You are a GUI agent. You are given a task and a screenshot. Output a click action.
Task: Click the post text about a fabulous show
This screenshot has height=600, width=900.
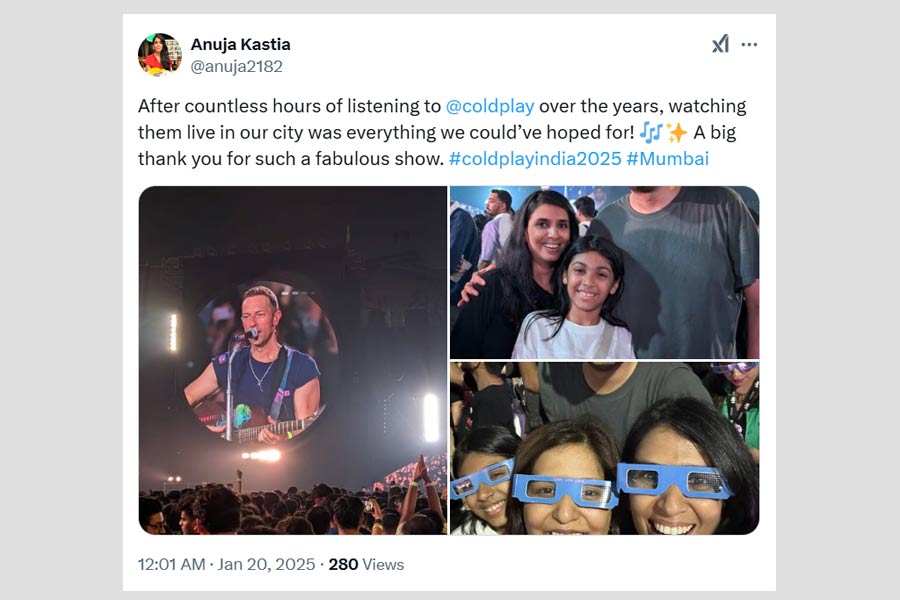coord(290,159)
